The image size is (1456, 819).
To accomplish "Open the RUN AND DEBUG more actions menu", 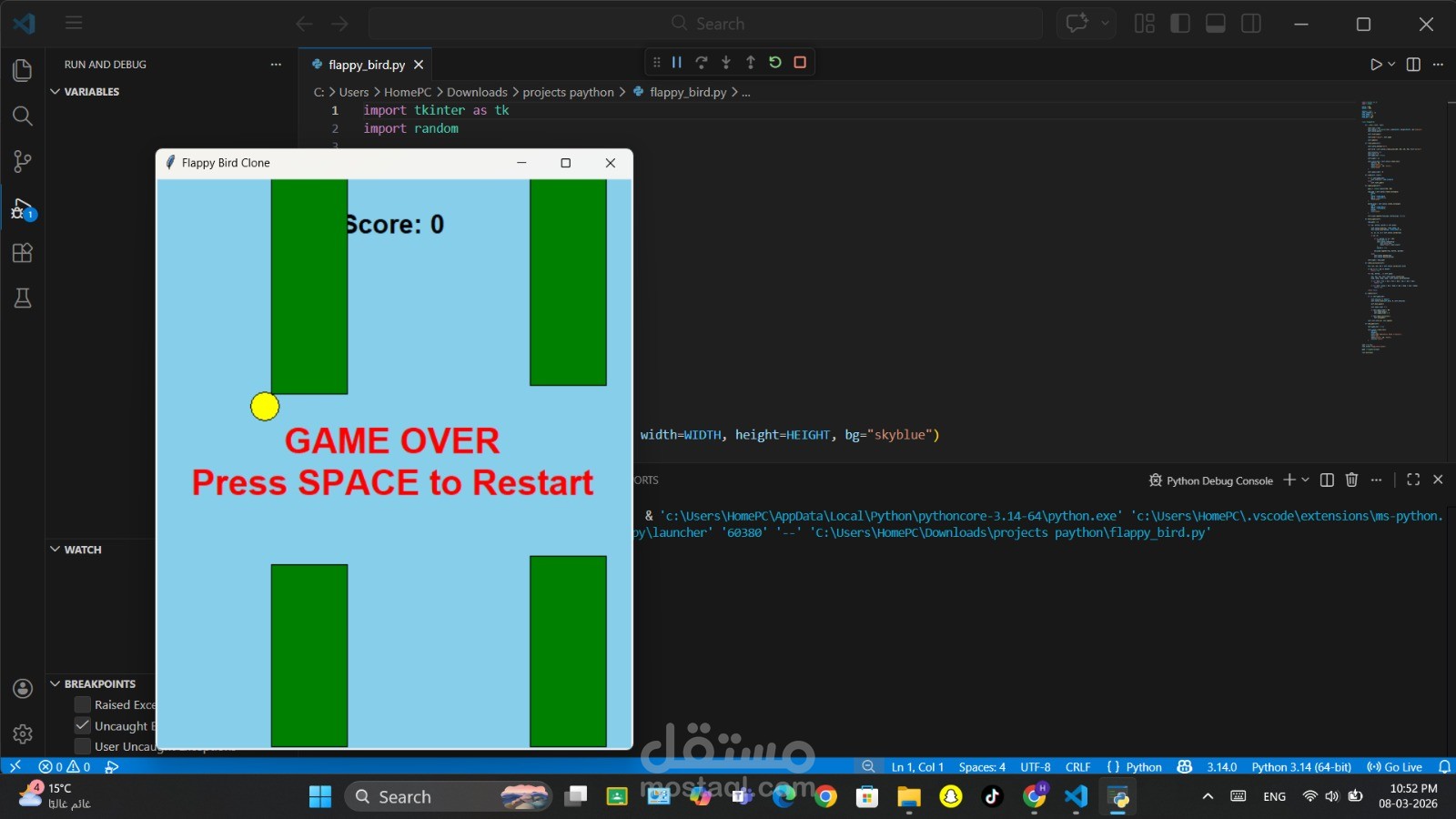I will coord(276,64).
